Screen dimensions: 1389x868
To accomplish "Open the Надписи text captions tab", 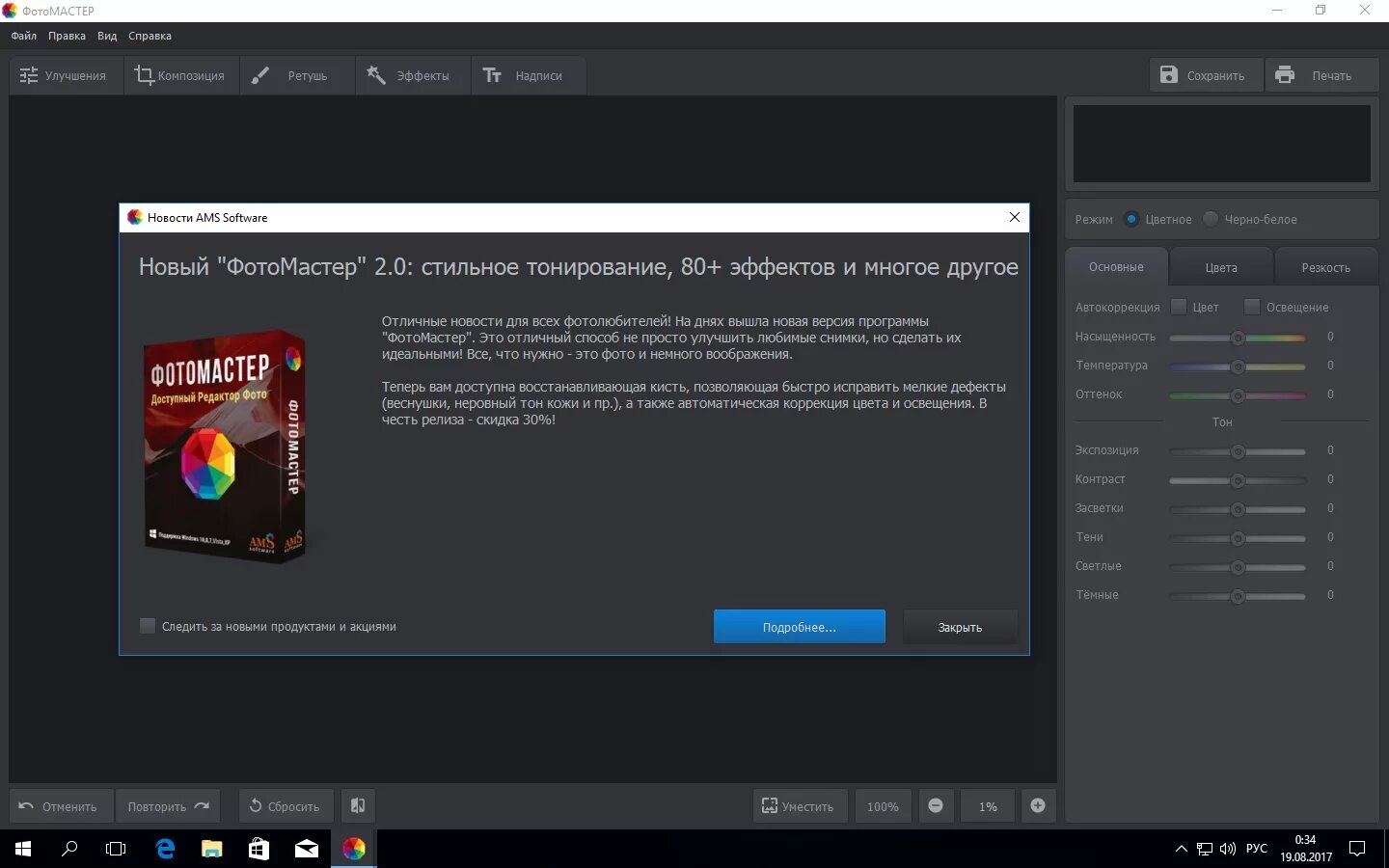I will coord(529,75).
